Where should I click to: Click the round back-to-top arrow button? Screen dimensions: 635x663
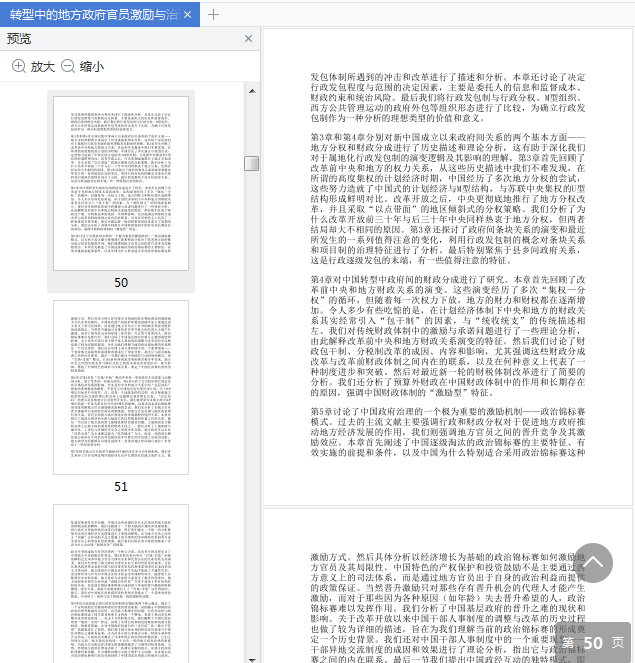[593, 563]
